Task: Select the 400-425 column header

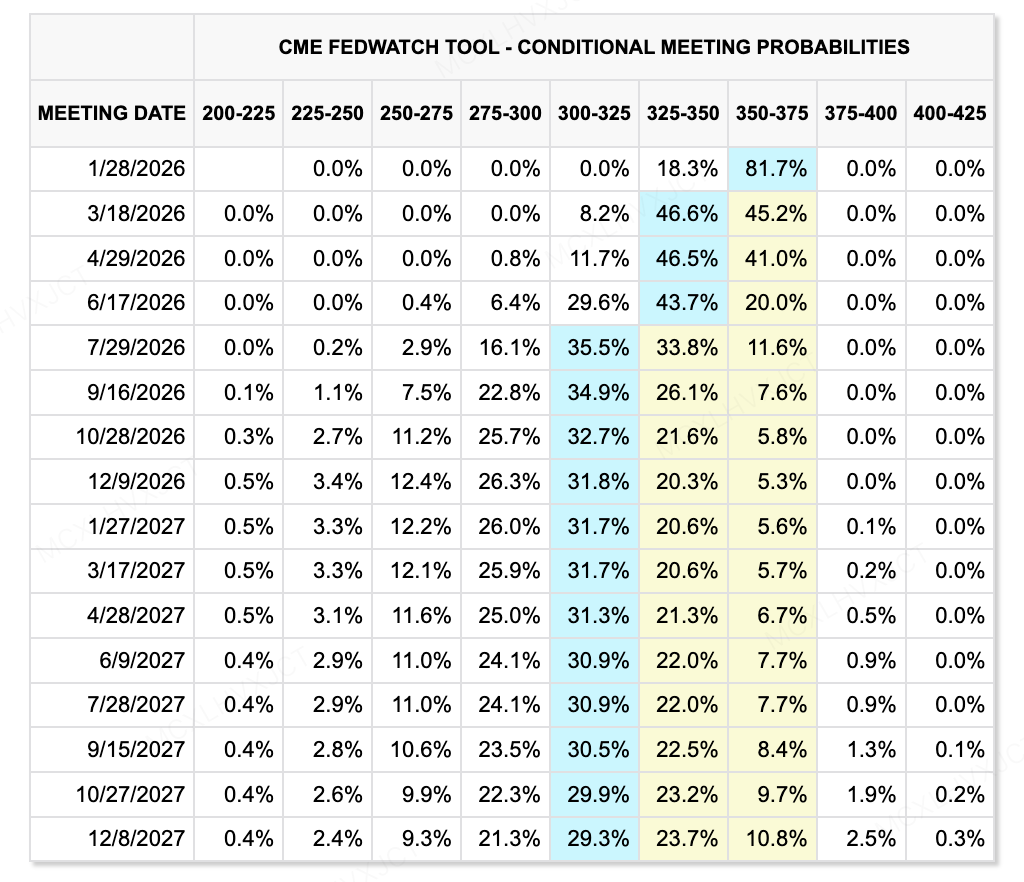Action: point(949,113)
